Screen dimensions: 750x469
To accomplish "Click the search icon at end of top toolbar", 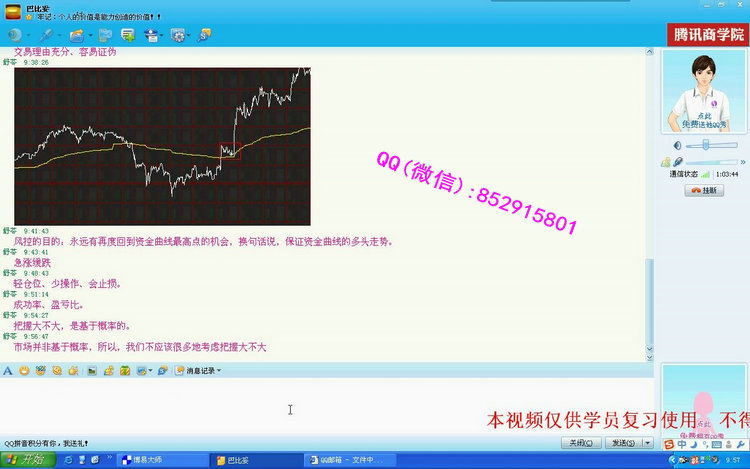I will tap(205, 34).
